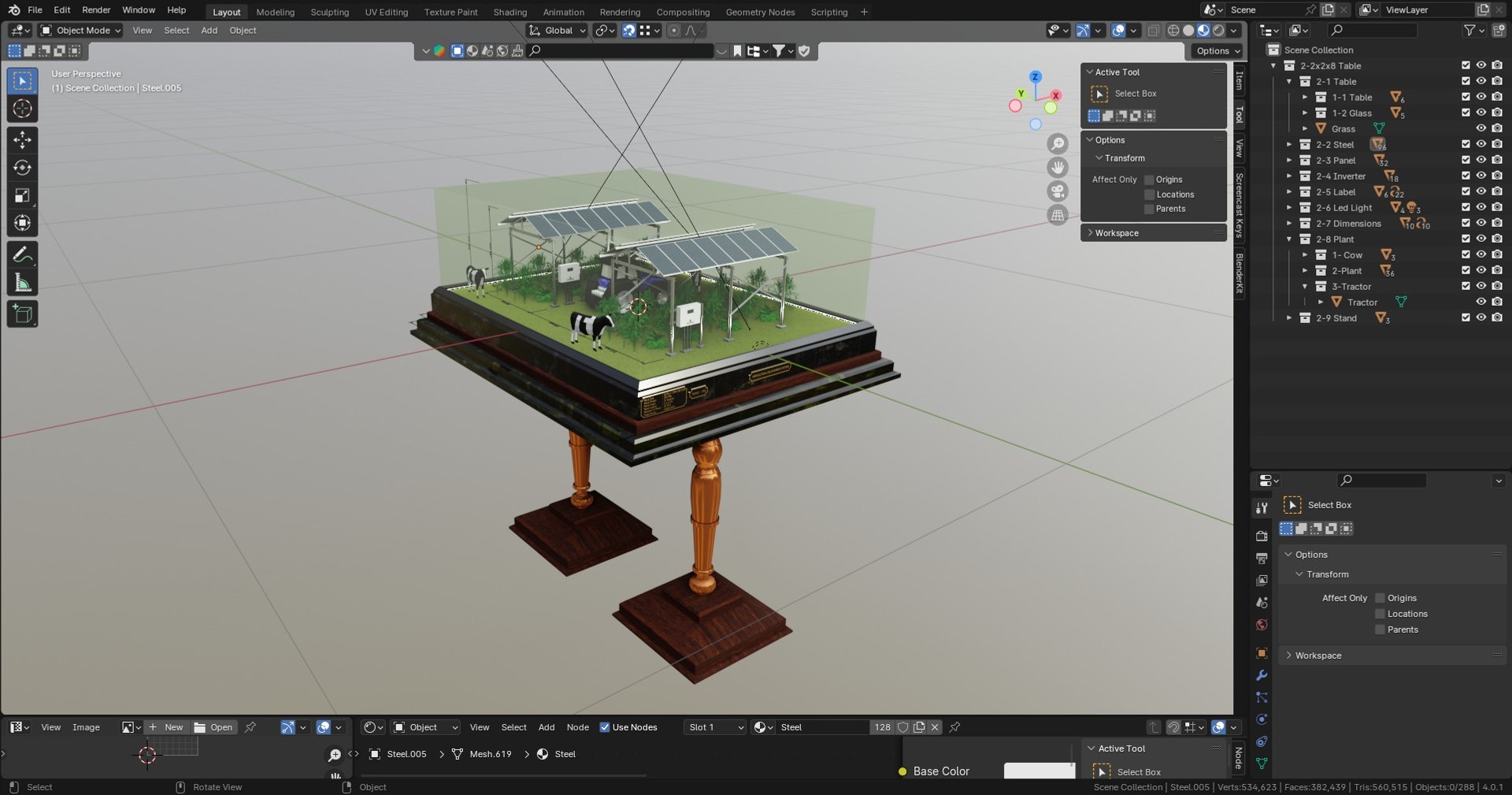Image resolution: width=1512 pixels, height=795 pixels.
Task: Open Render properties tab icon
Action: (x=1262, y=536)
